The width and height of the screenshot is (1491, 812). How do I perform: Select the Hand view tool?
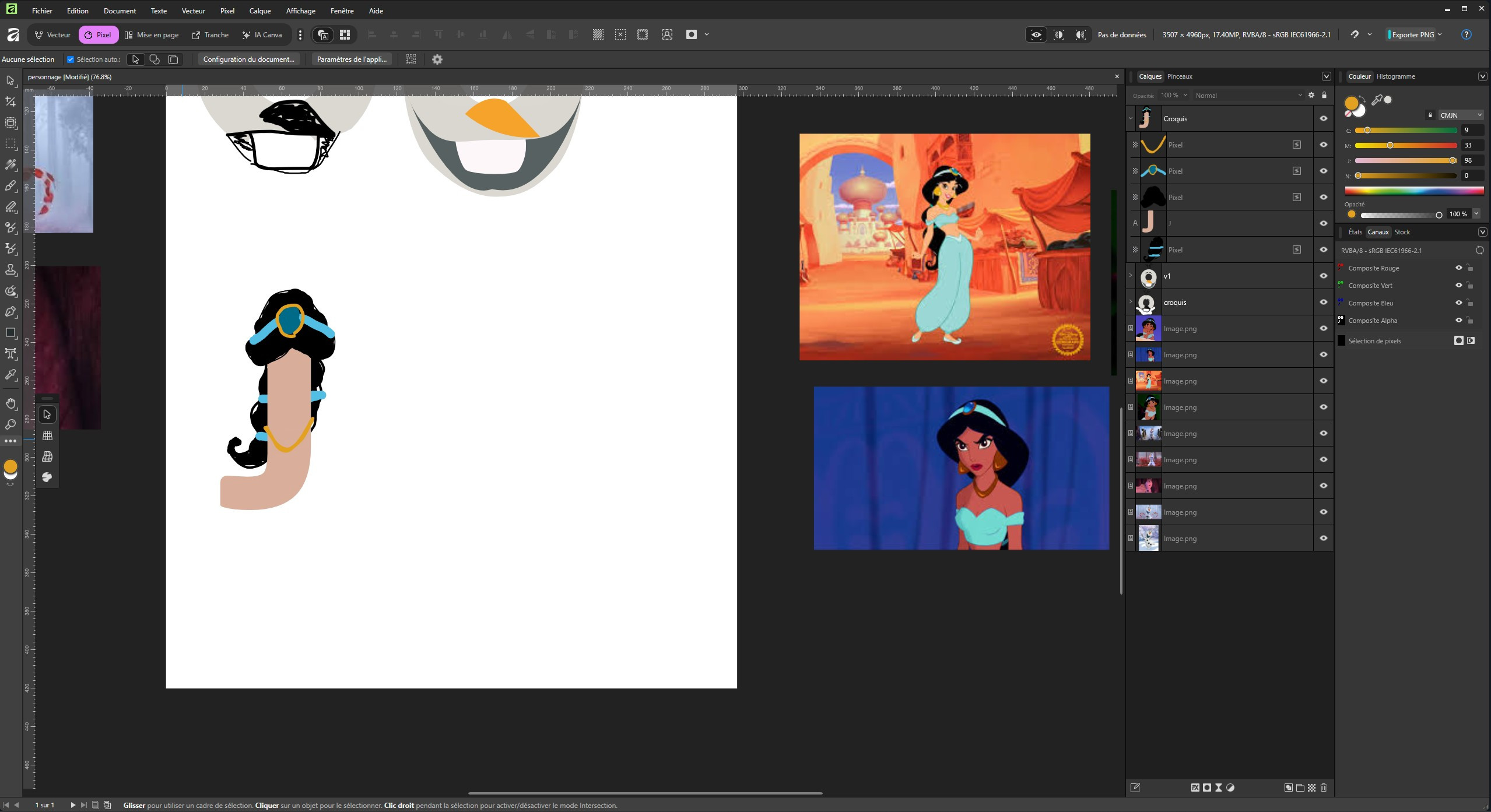point(10,403)
